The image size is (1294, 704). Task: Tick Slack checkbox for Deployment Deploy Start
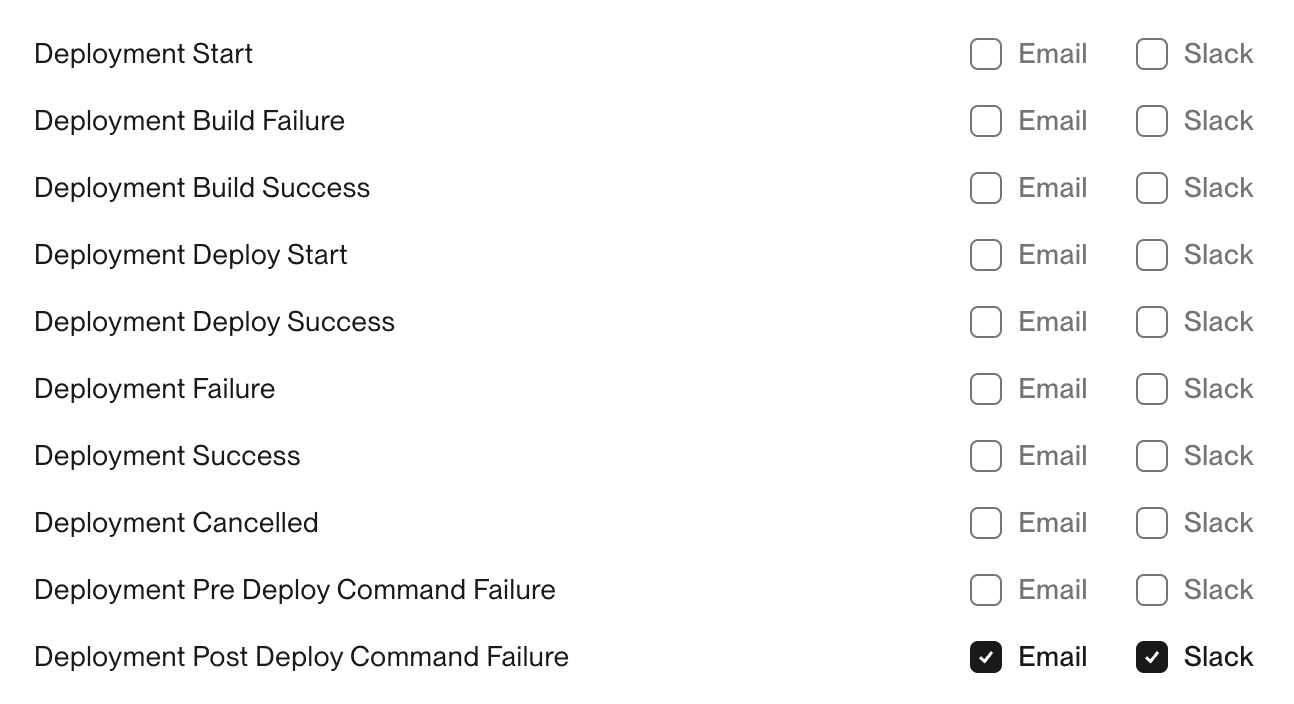point(1152,255)
